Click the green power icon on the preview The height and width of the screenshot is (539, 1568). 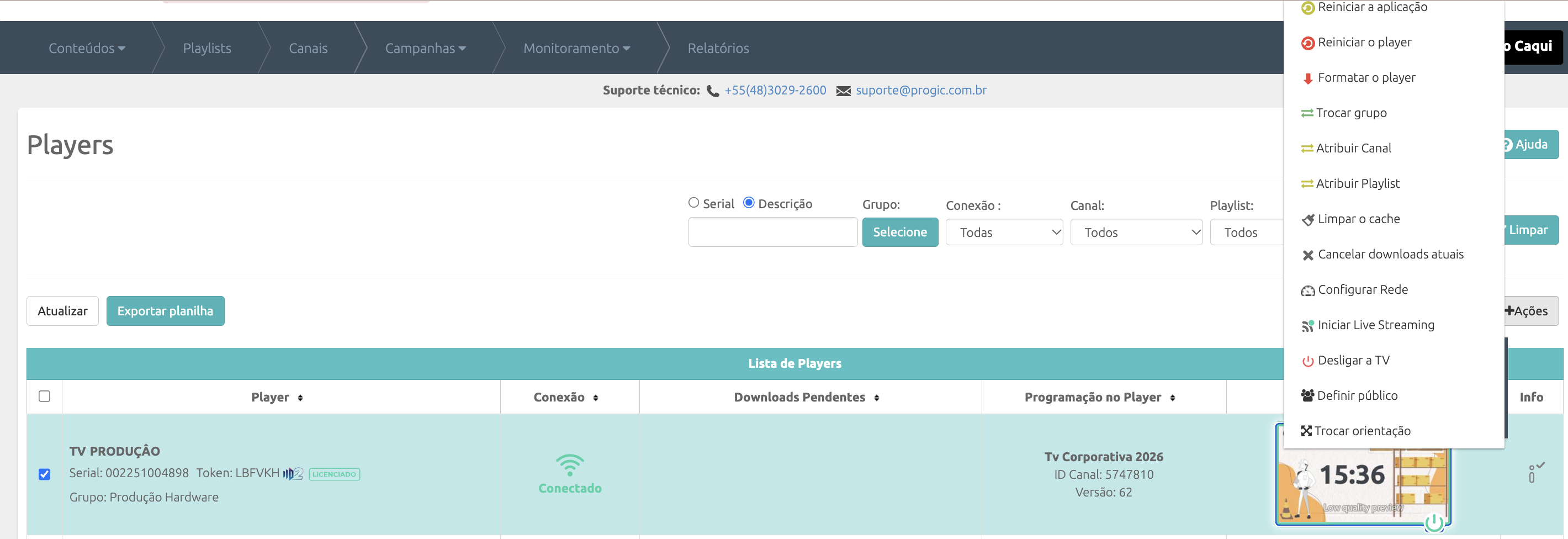(x=1435, y=522)
